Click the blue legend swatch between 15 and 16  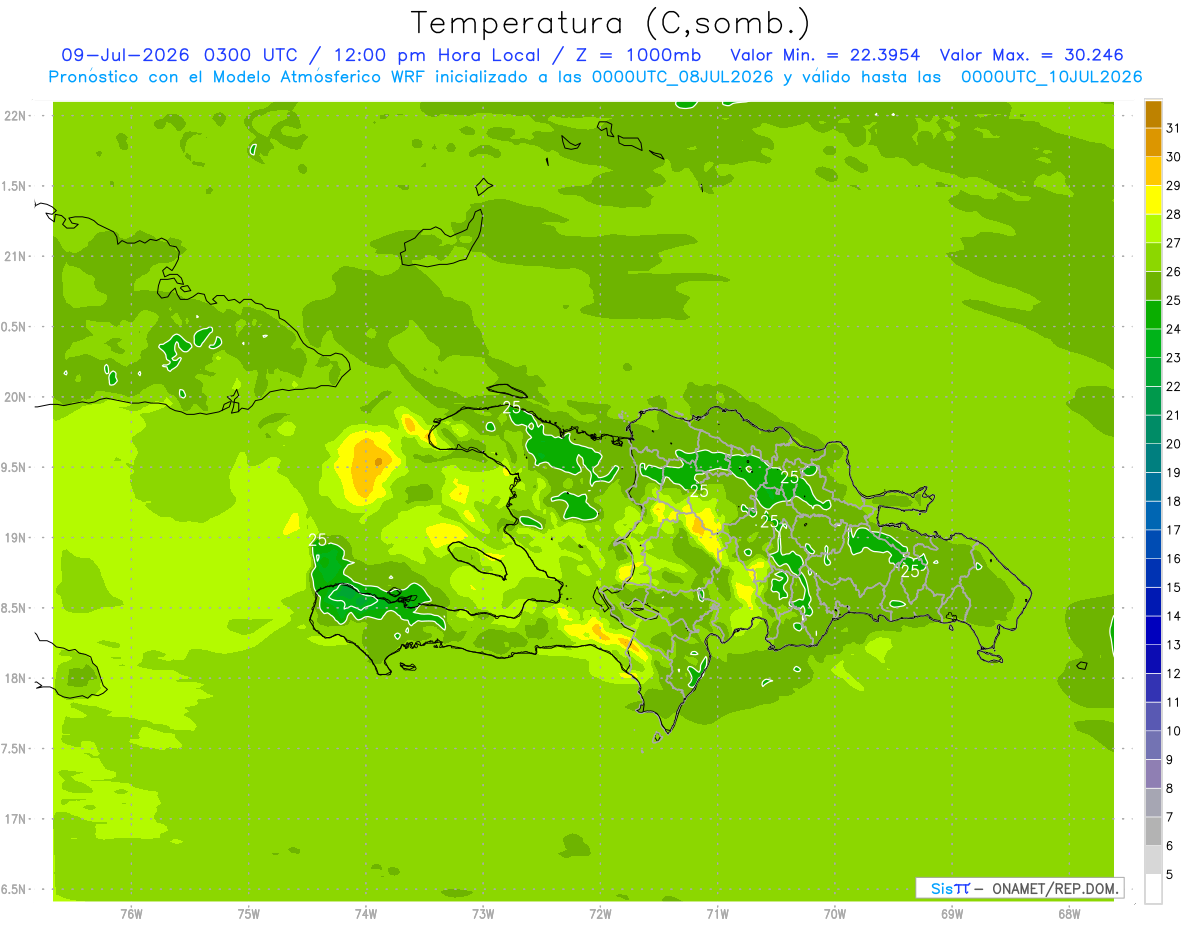coord(1153,573)
